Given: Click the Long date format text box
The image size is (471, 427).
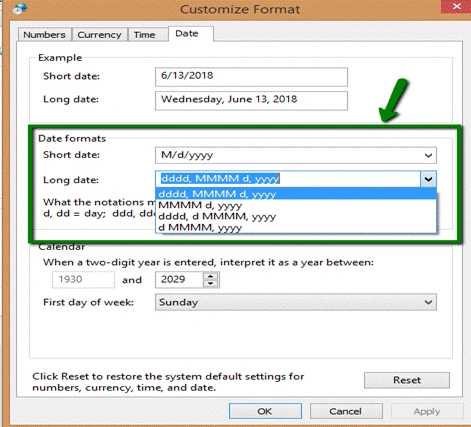Looking at the screenshot, I should pyautogui.click(x=288, y=179).
